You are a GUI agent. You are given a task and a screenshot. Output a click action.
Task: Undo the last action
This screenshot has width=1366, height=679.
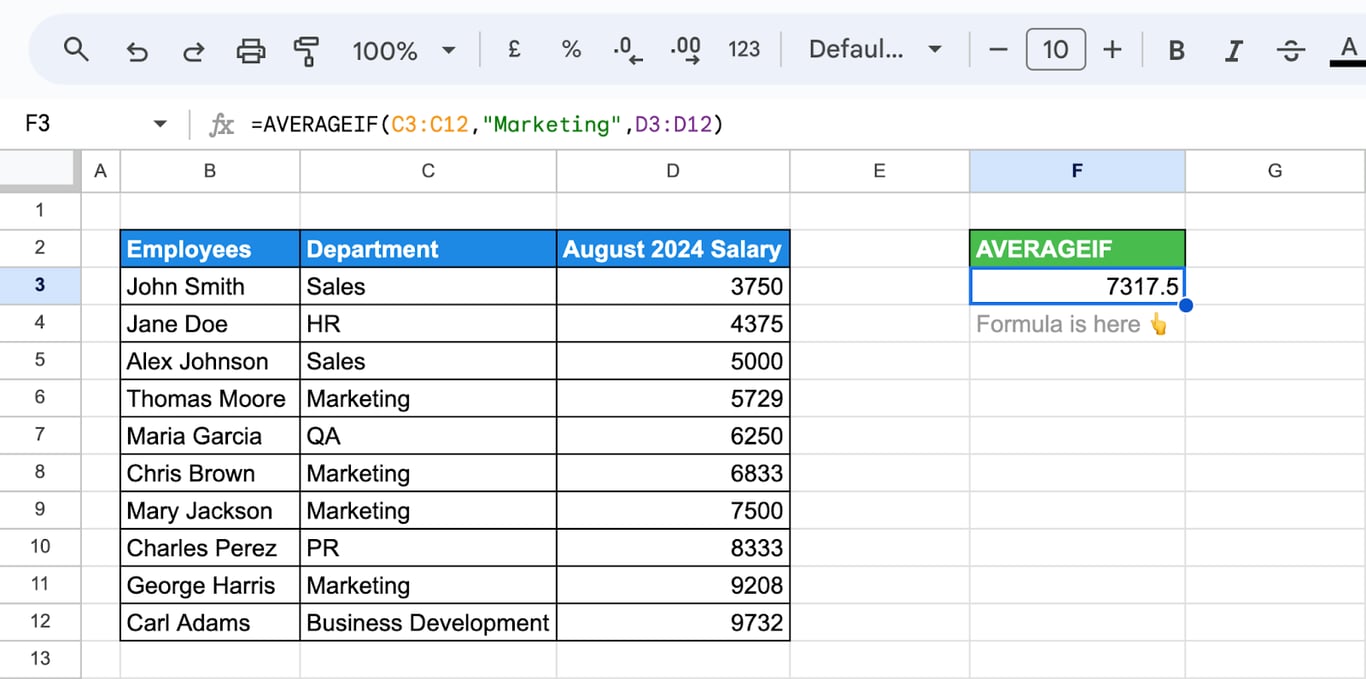point(137,50)
